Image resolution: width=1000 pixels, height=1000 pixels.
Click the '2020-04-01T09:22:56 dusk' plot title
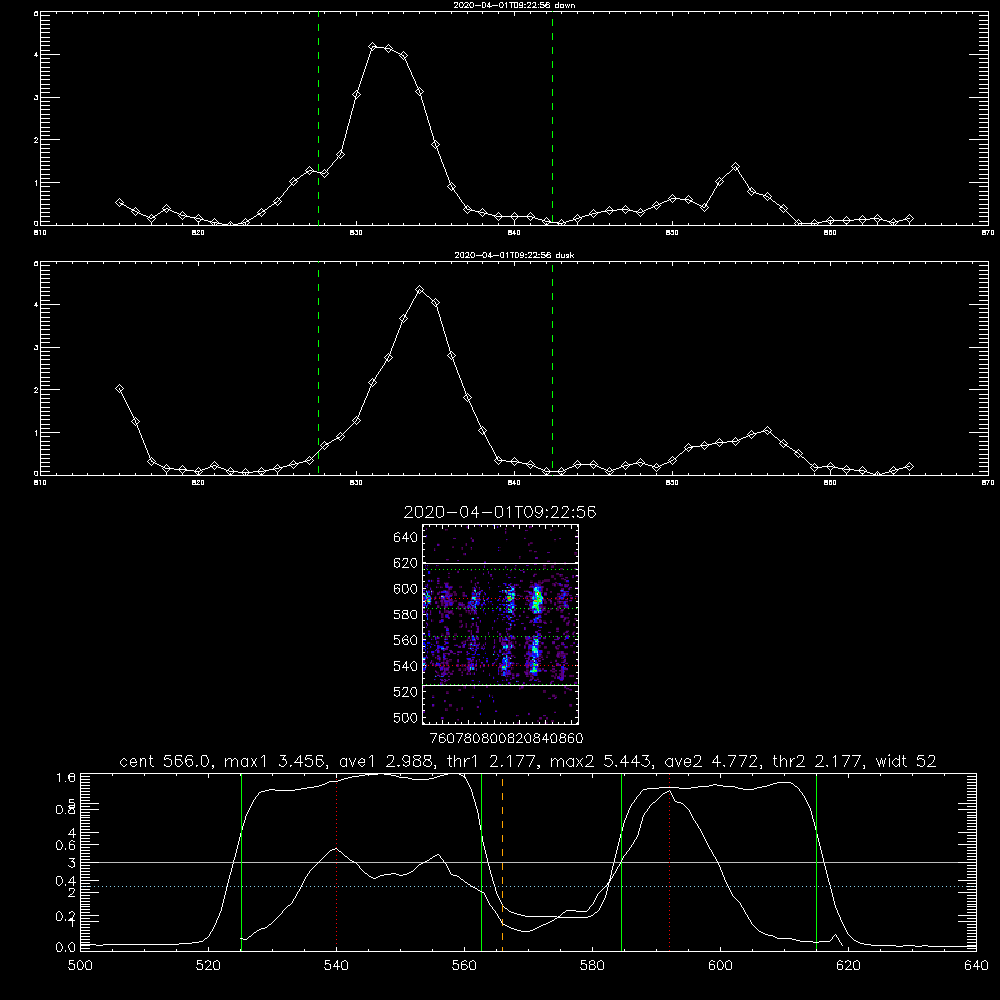(x=514, y=255)
